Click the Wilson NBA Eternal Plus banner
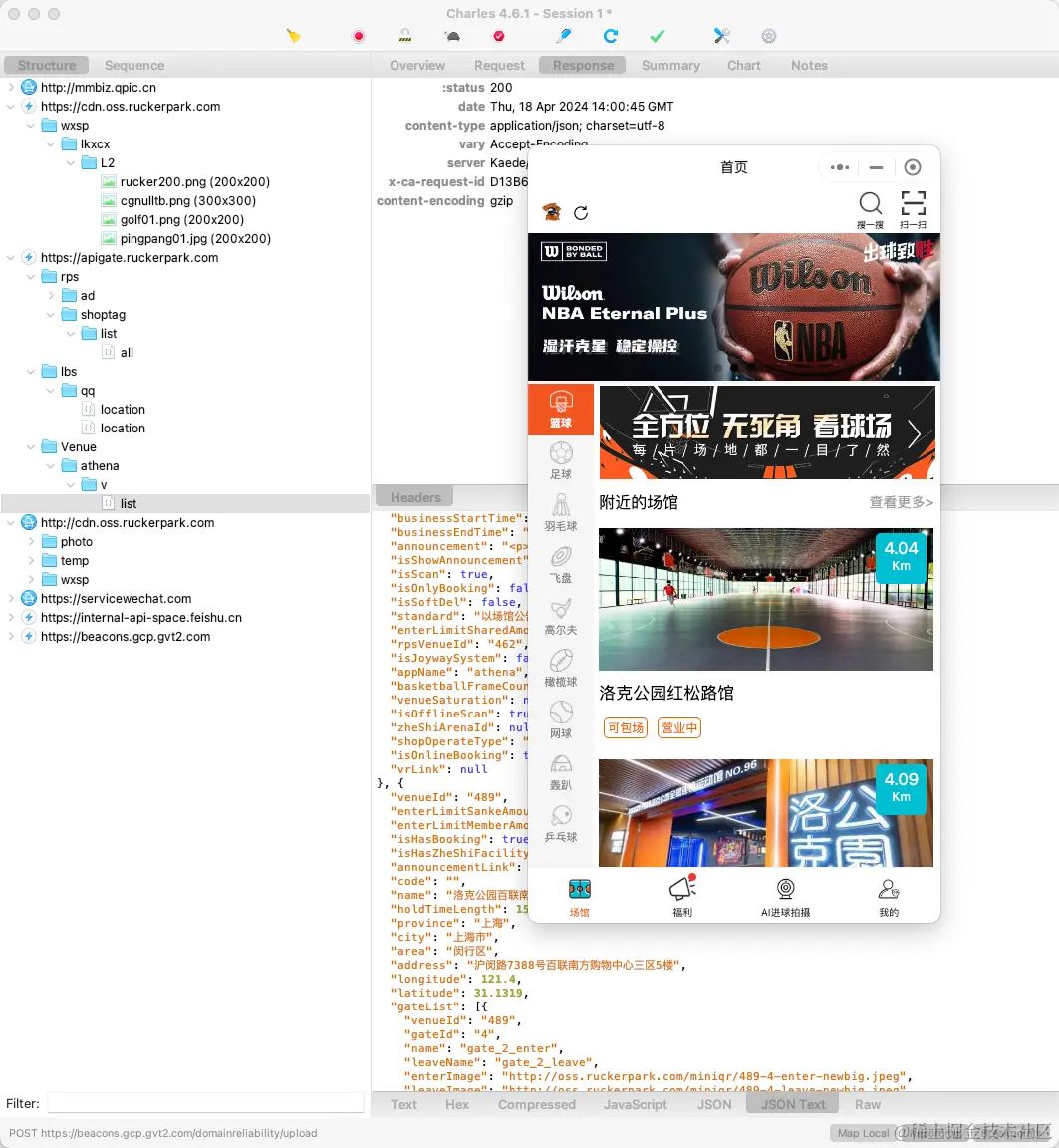 point(734,306)
